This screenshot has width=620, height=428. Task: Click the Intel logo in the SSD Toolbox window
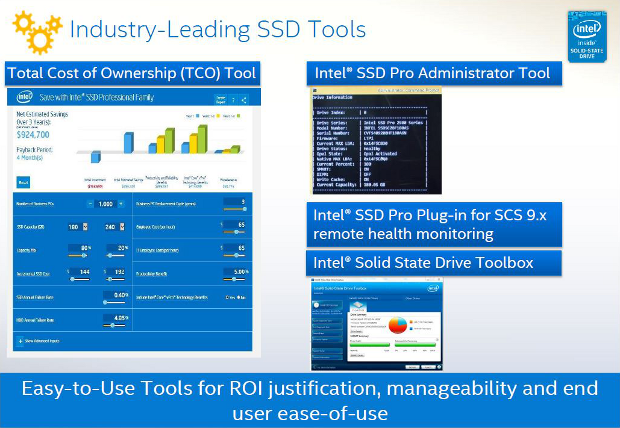(x=433, y=288)
